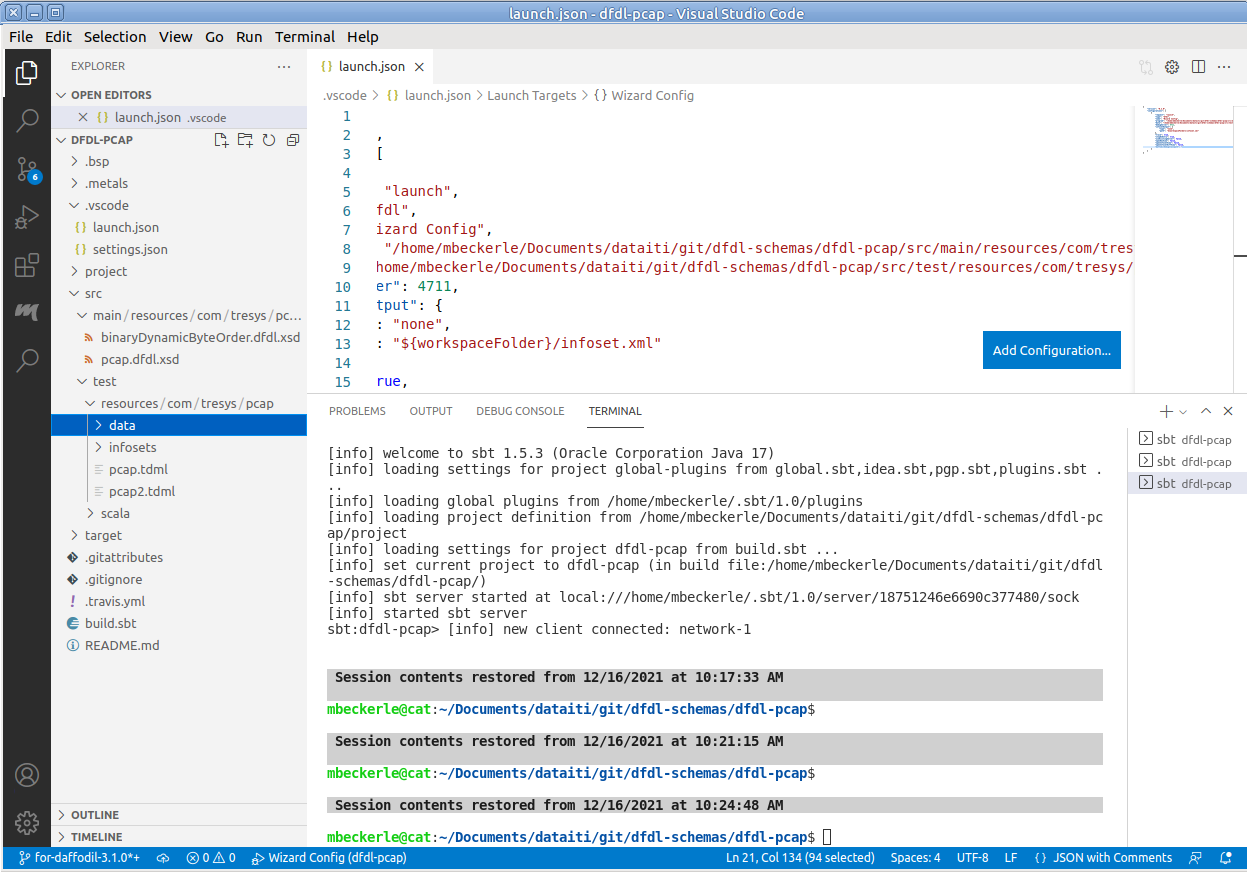Select the third sbt dfdl-pcap terminal
This screenshot has width=1247, height=872.
[x=1187, y=483]
